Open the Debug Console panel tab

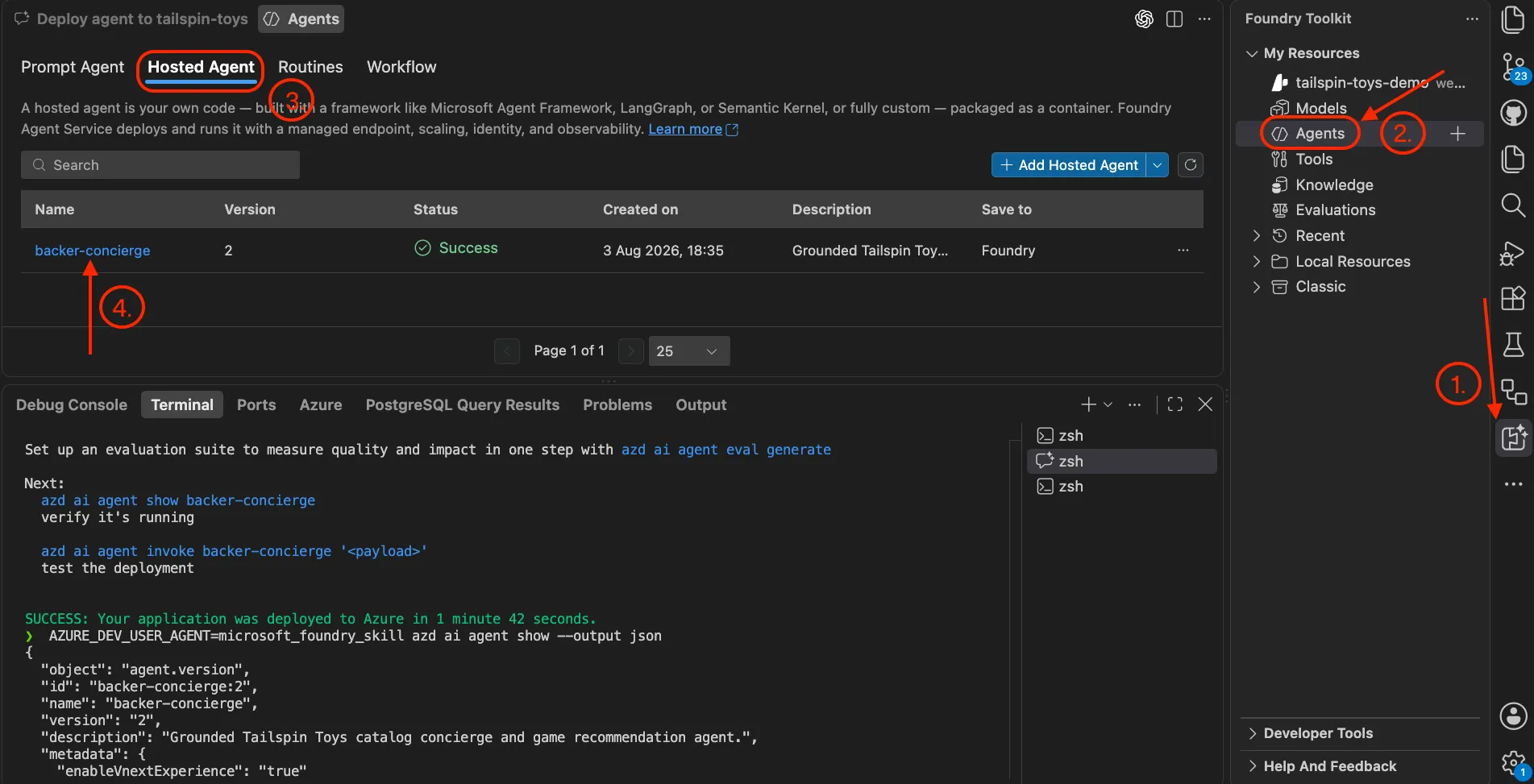72,404
